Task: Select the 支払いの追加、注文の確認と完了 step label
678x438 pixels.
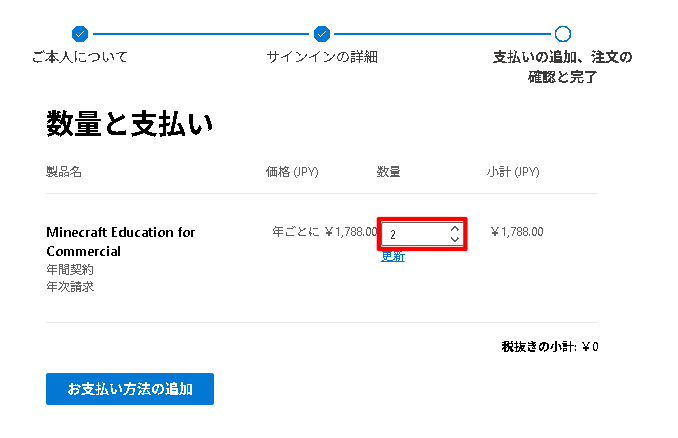Action: point(563,67)
